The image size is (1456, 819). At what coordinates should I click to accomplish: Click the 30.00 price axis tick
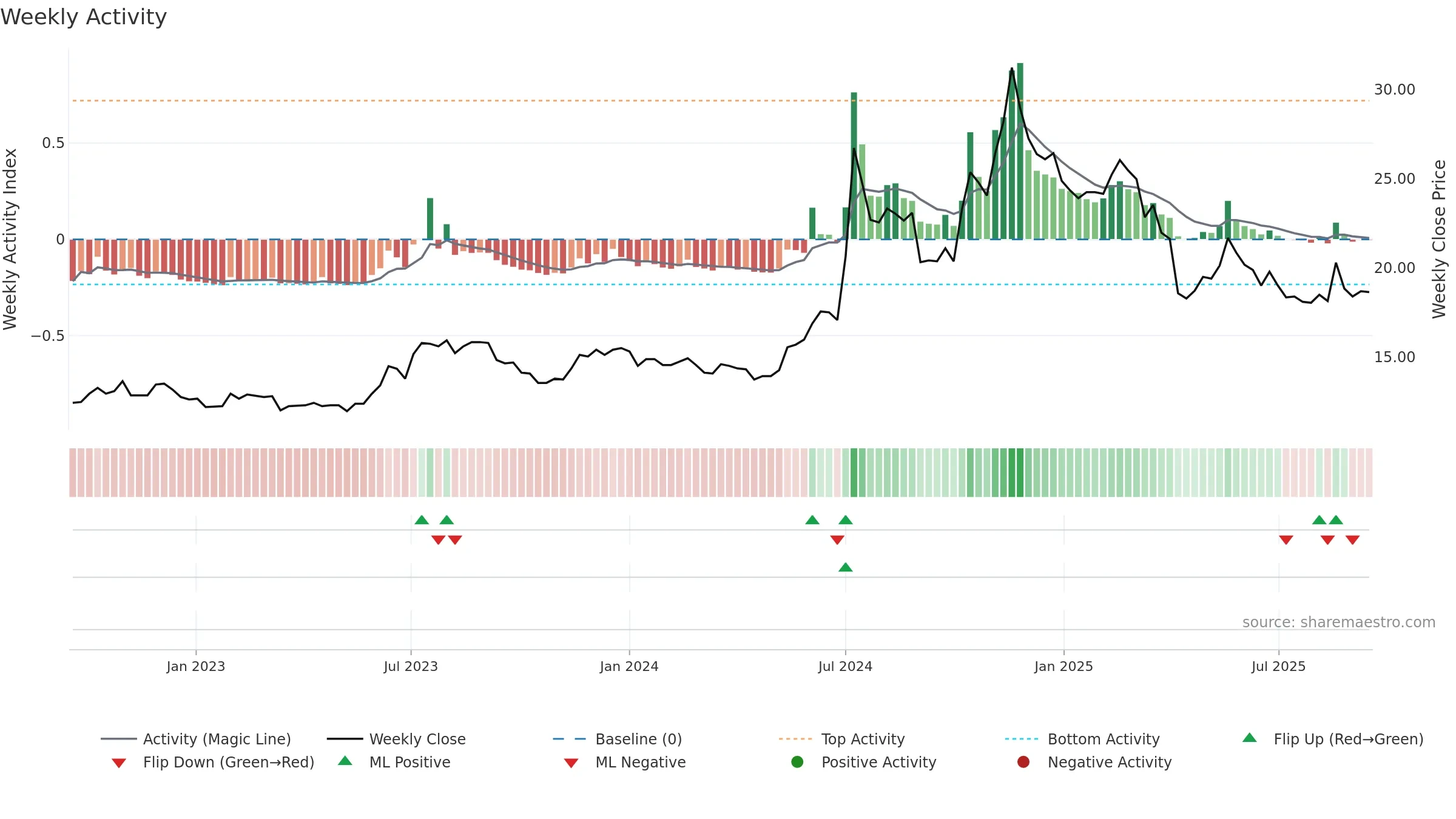tap(1394, 90)
